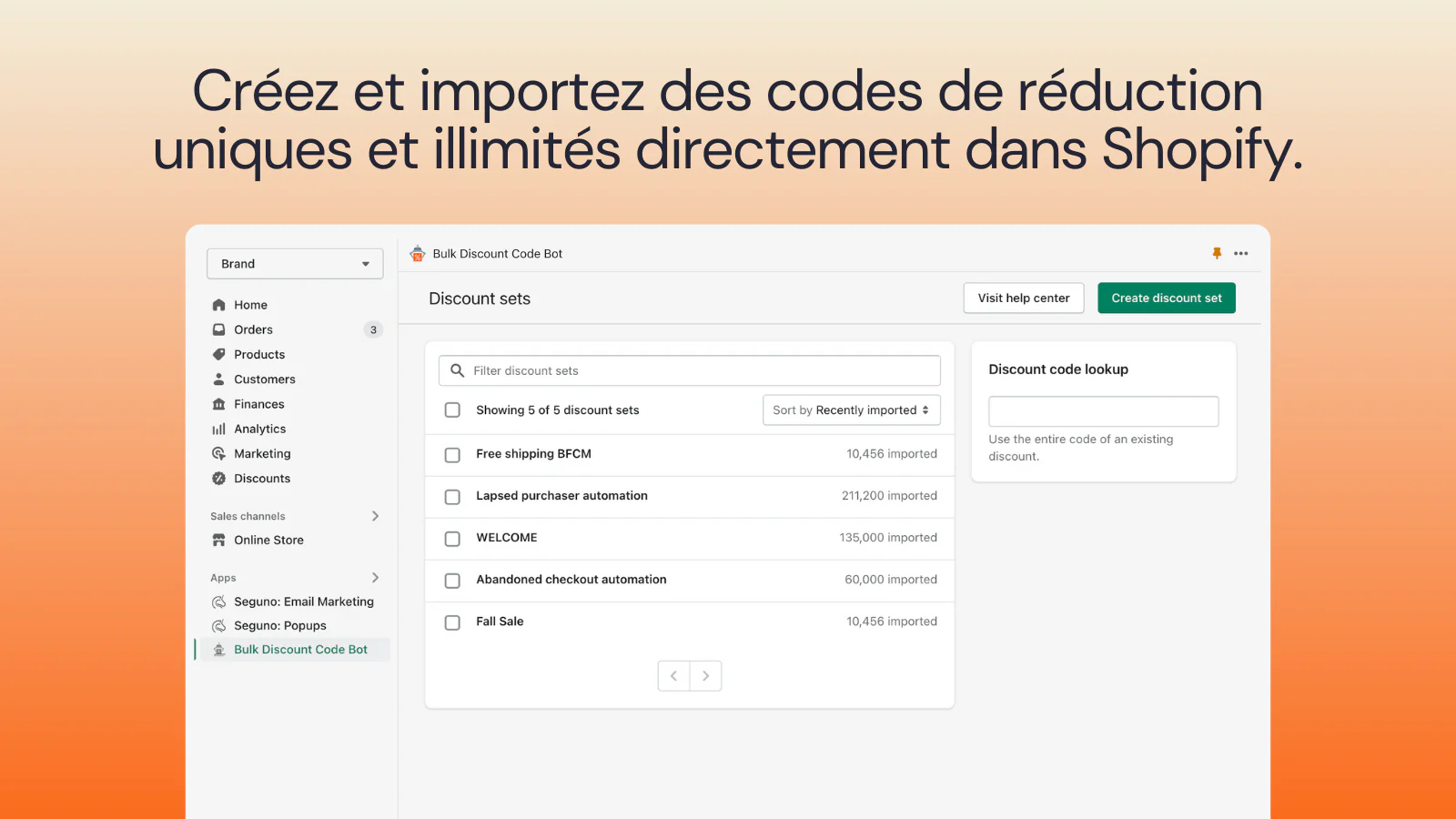The height and width of the screenshot is (819, 1456).
Task: Open Analytics in the sidebar
Action: click(260, 429)
